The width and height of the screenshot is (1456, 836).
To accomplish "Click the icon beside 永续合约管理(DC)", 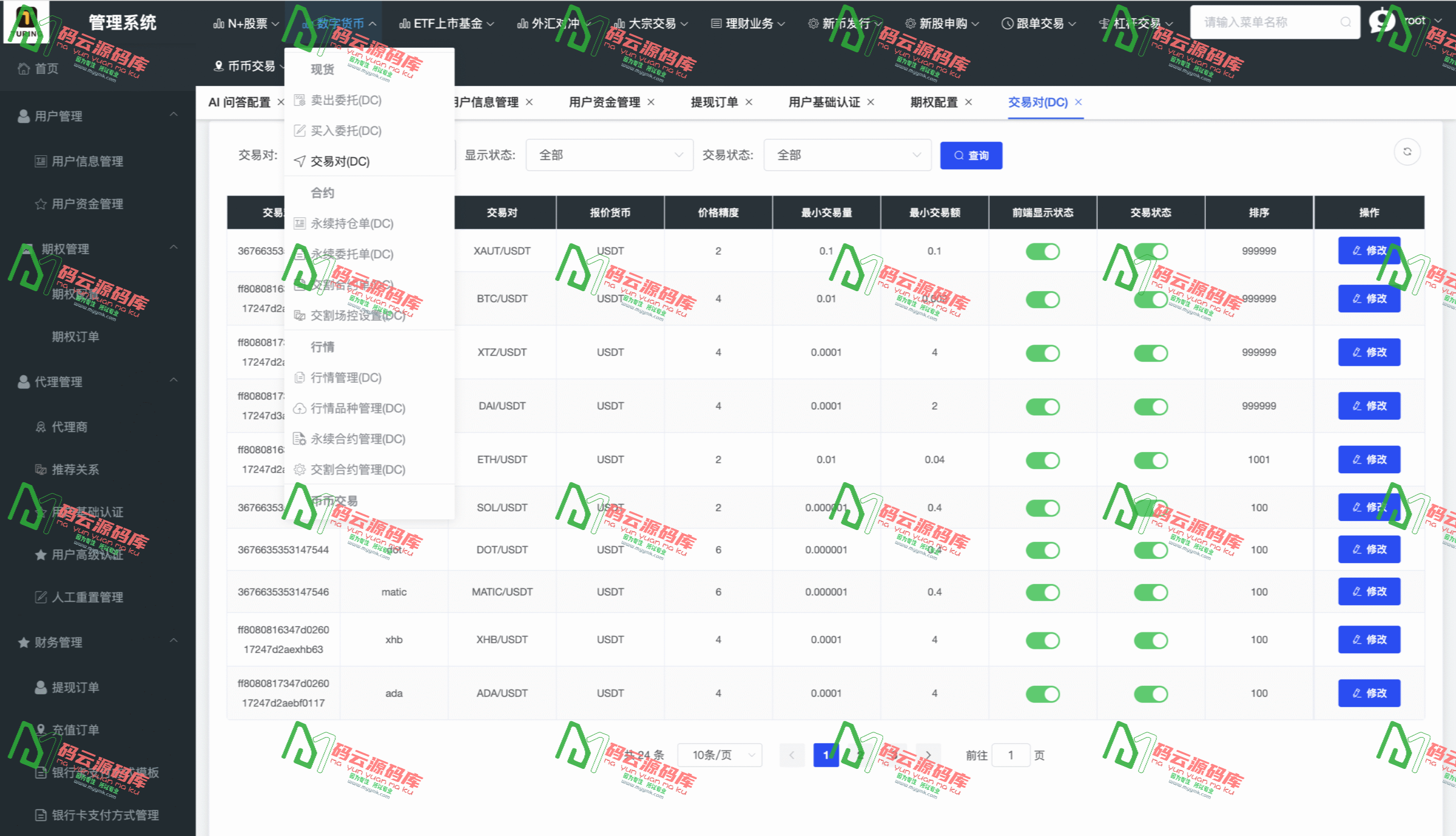I will [300, 439].
